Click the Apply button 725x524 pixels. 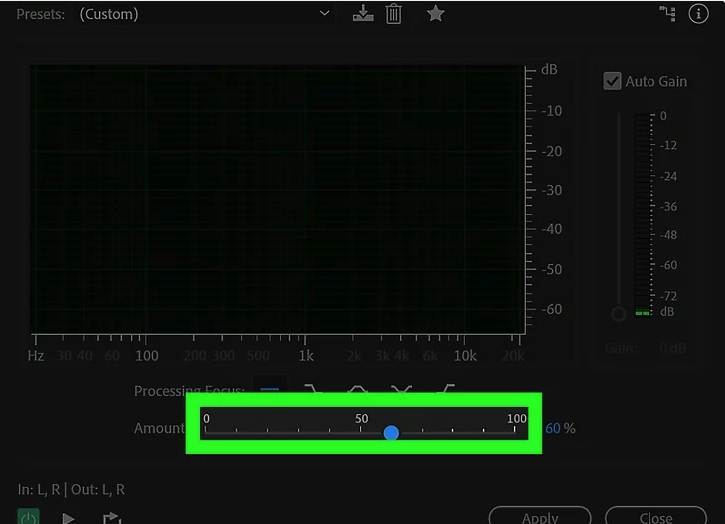pyautogui.click(x=540, y=517)
